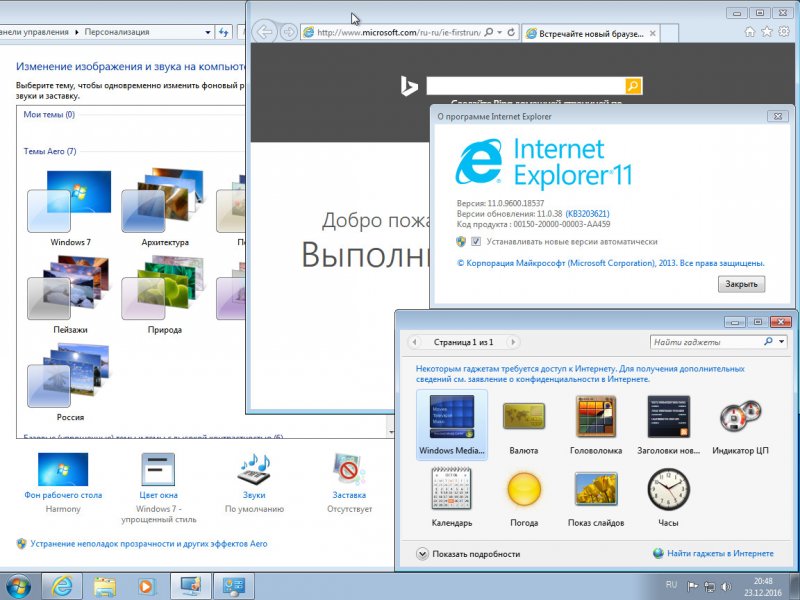
Task: Select the Головоломка puzzle gadget
Action: coord(596,425)
